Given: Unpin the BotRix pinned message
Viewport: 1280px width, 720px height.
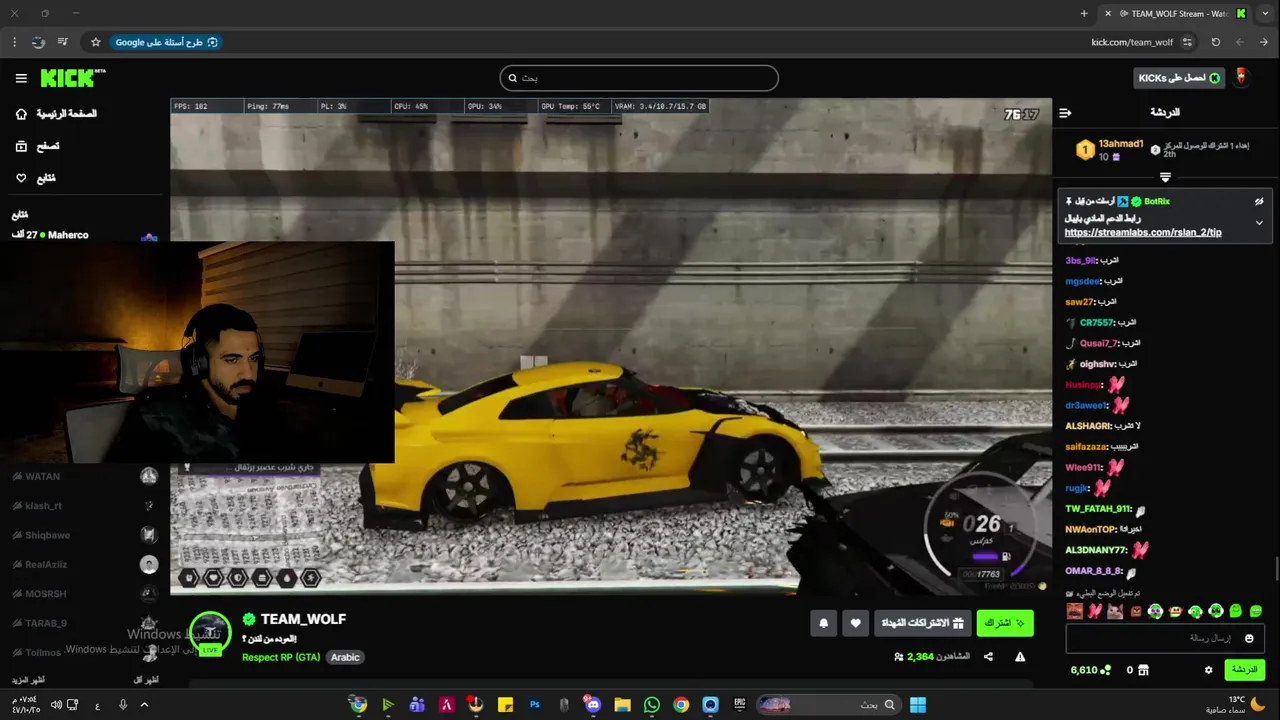Looking at the screenshot, I should point(1259,201).
